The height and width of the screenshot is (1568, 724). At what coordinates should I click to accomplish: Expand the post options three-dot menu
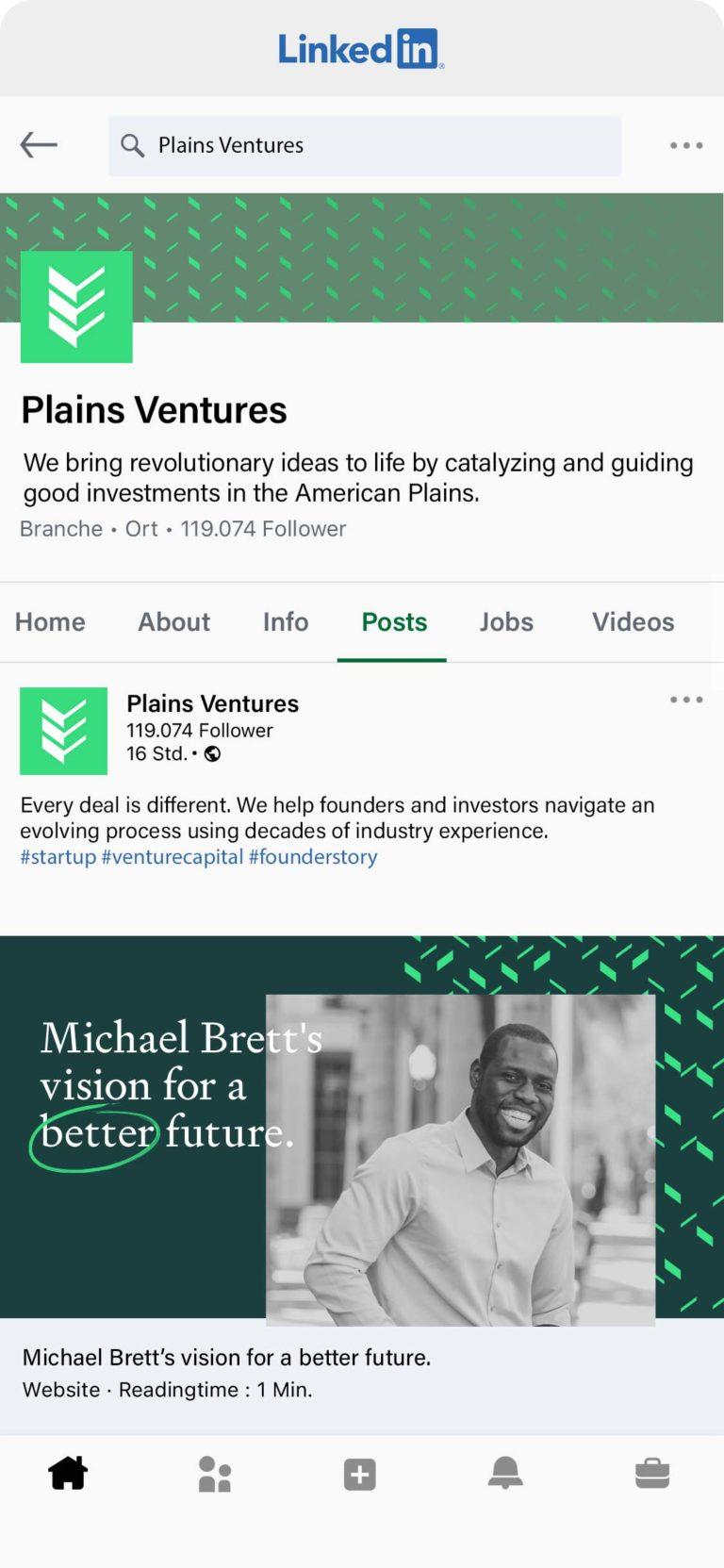point(686,700)
